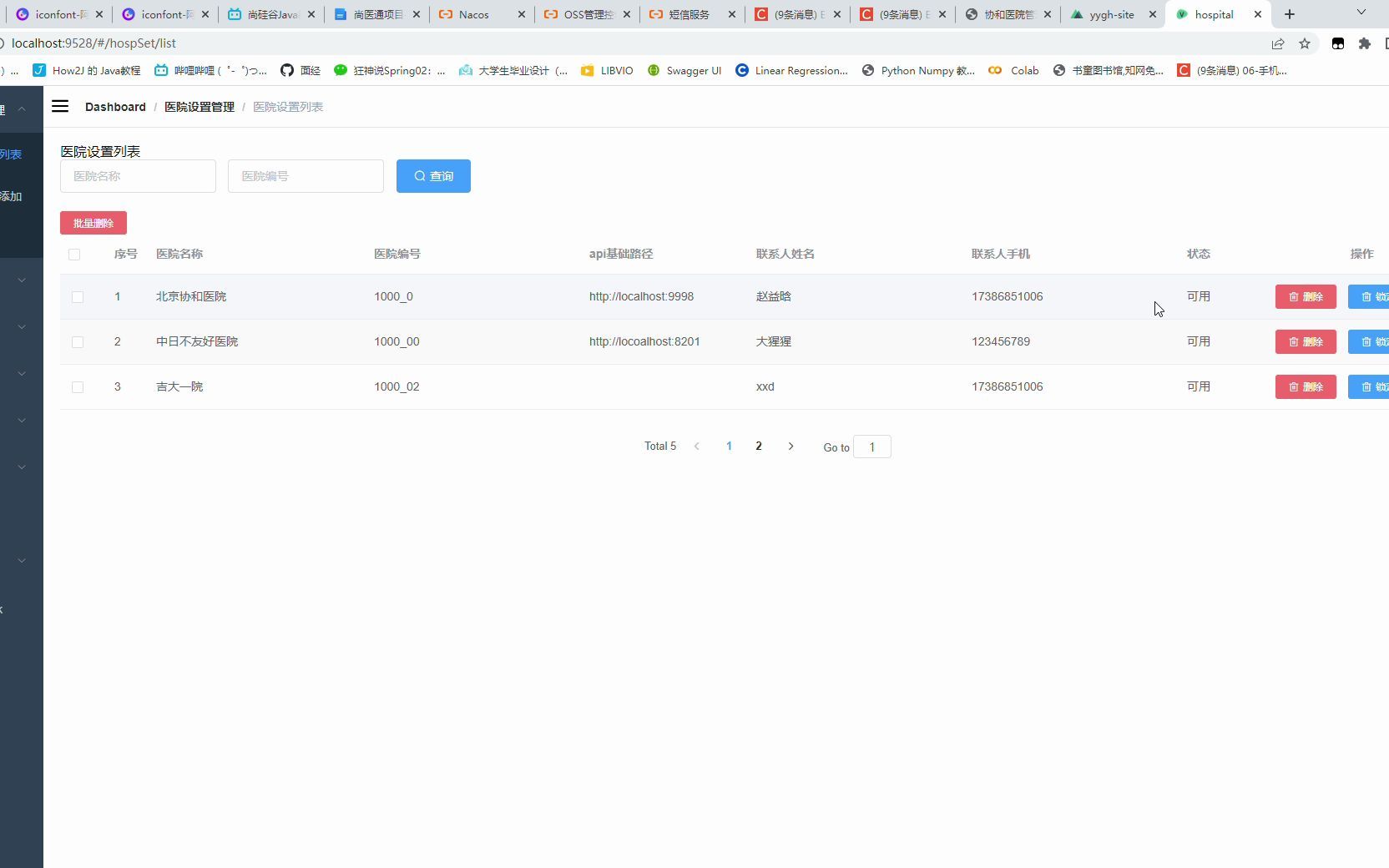This screenshot has width=1389, height=868.
Task: Click the 查询 search button
Action: [433, 176]
